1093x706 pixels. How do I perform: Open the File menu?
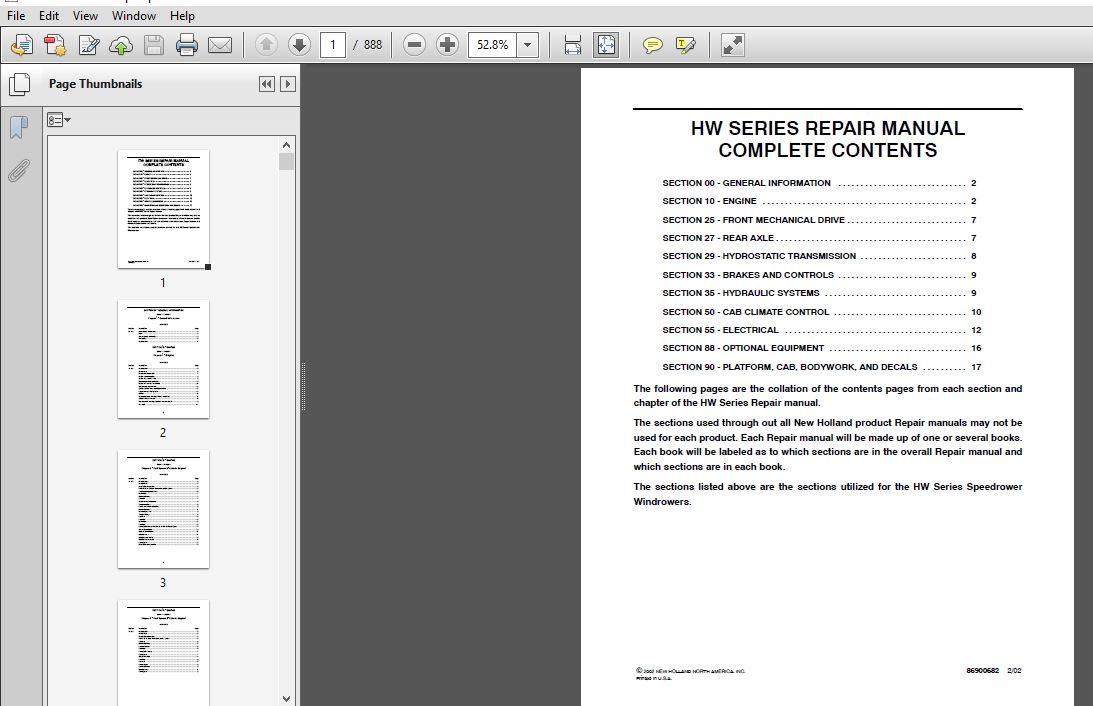click(16, 15)
